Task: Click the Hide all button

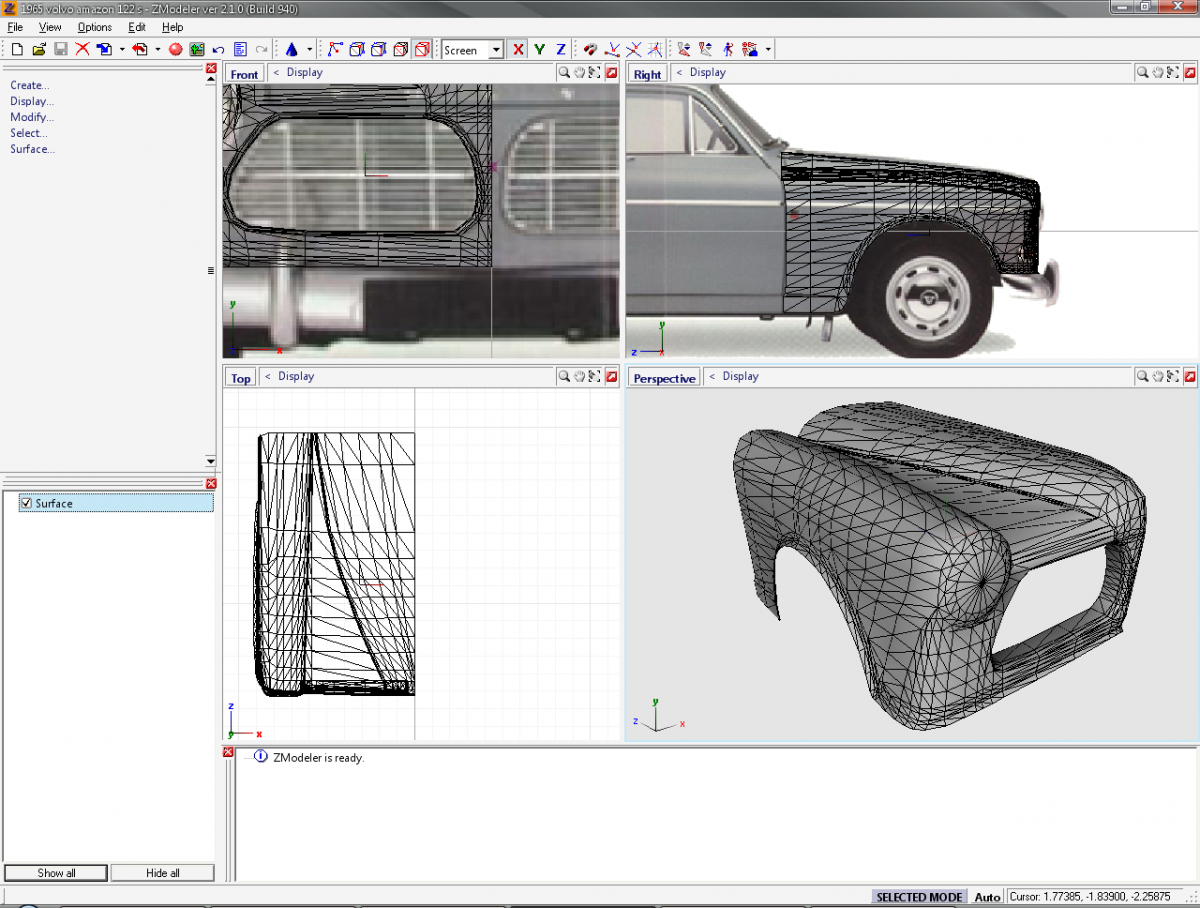Action: tap(163, 873)
